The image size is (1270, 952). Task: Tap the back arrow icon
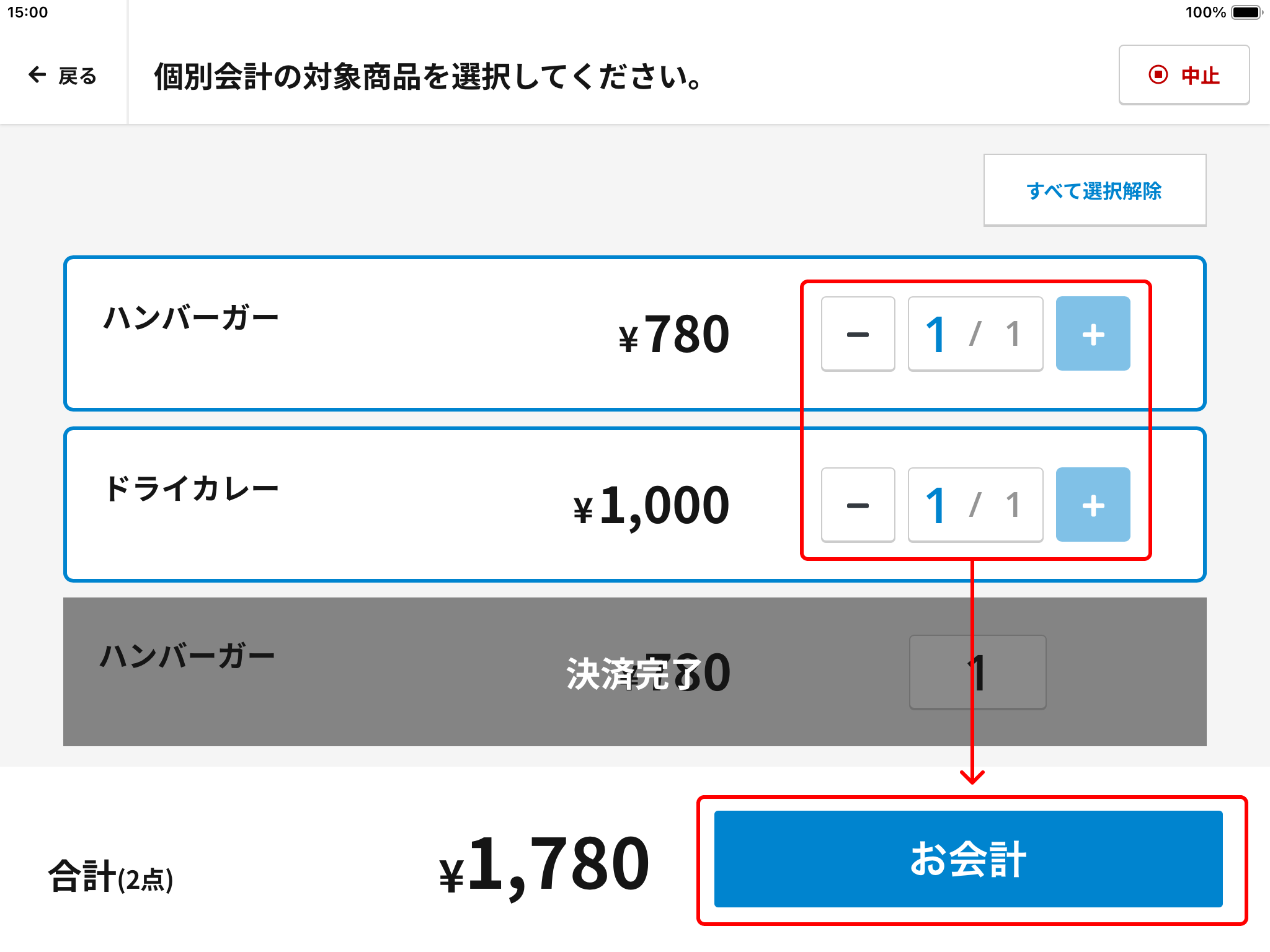click(x=38, y=75)
